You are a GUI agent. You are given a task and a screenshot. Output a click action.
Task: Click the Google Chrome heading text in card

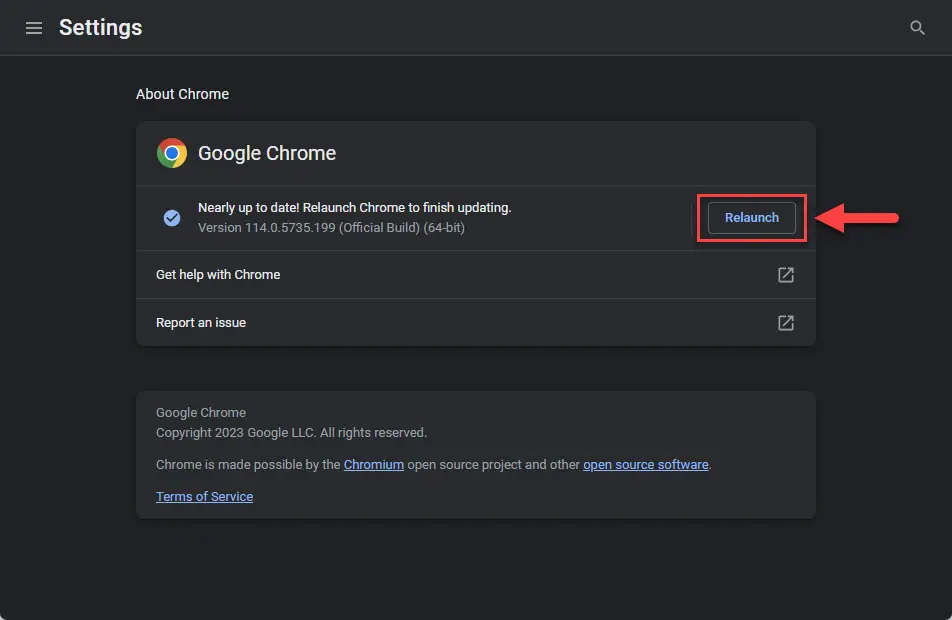coord(267,153)
